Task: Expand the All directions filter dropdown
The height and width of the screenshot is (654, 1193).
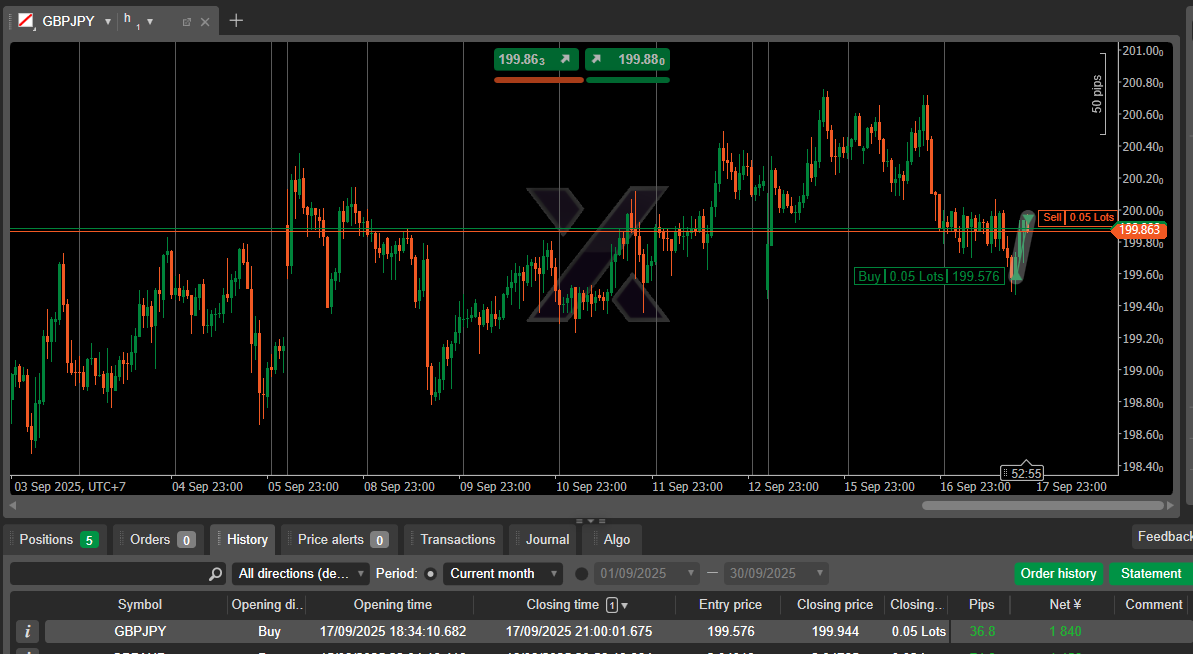Action: coord(301,574)
